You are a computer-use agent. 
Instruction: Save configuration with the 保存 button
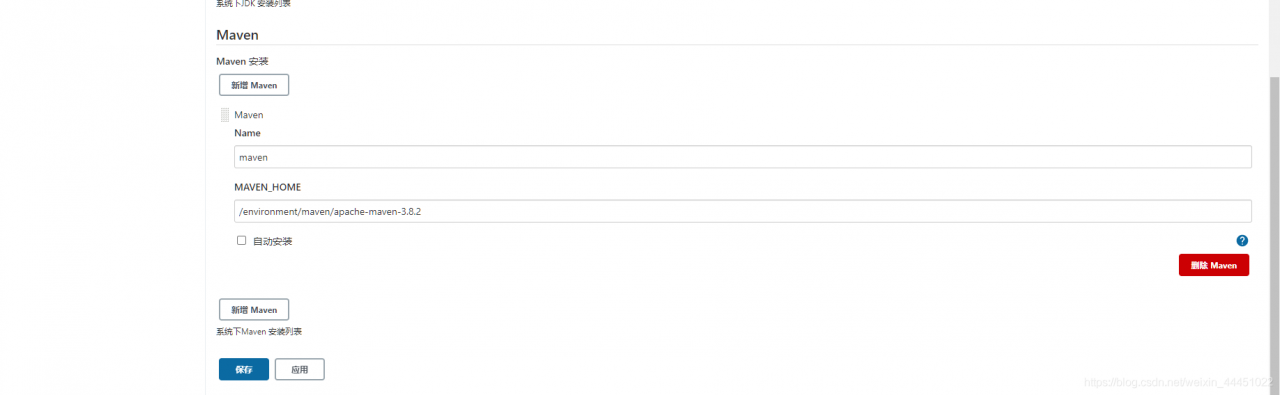(x=244, y=369)
